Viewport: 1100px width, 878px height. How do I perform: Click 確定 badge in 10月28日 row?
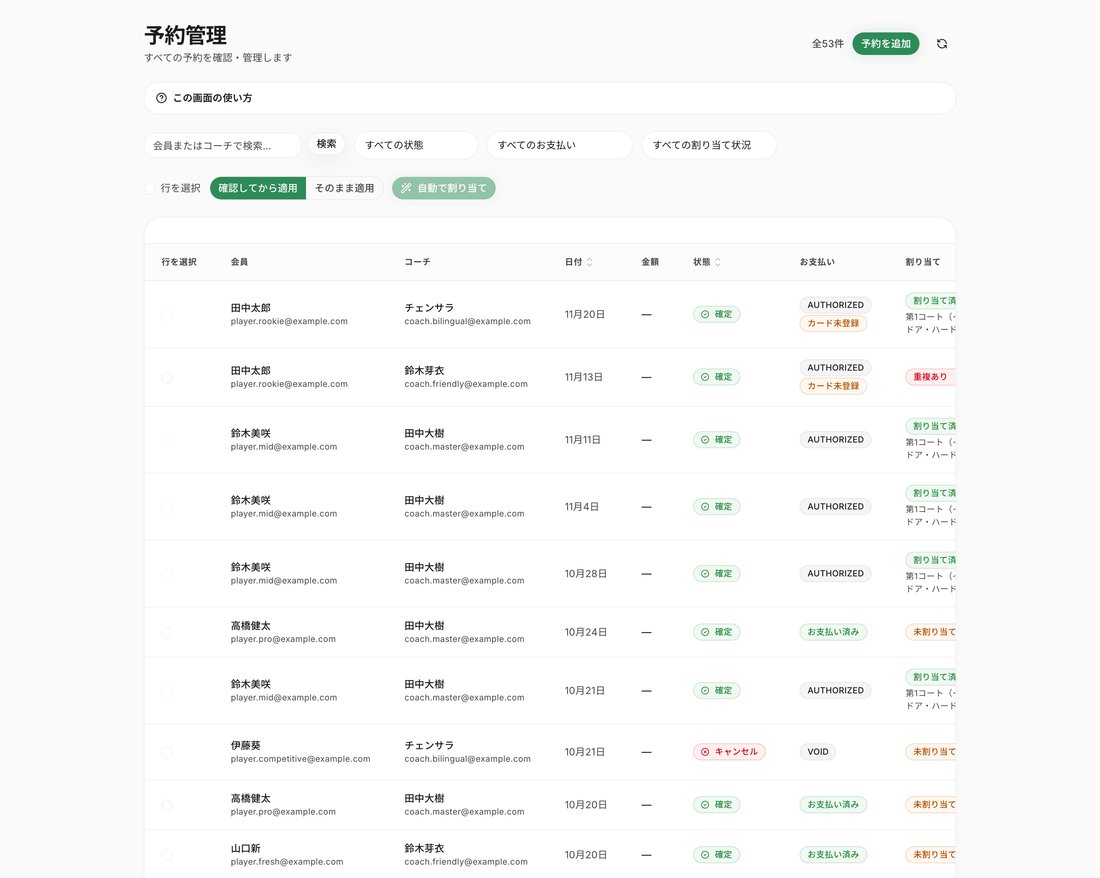[x=716, y=574]
